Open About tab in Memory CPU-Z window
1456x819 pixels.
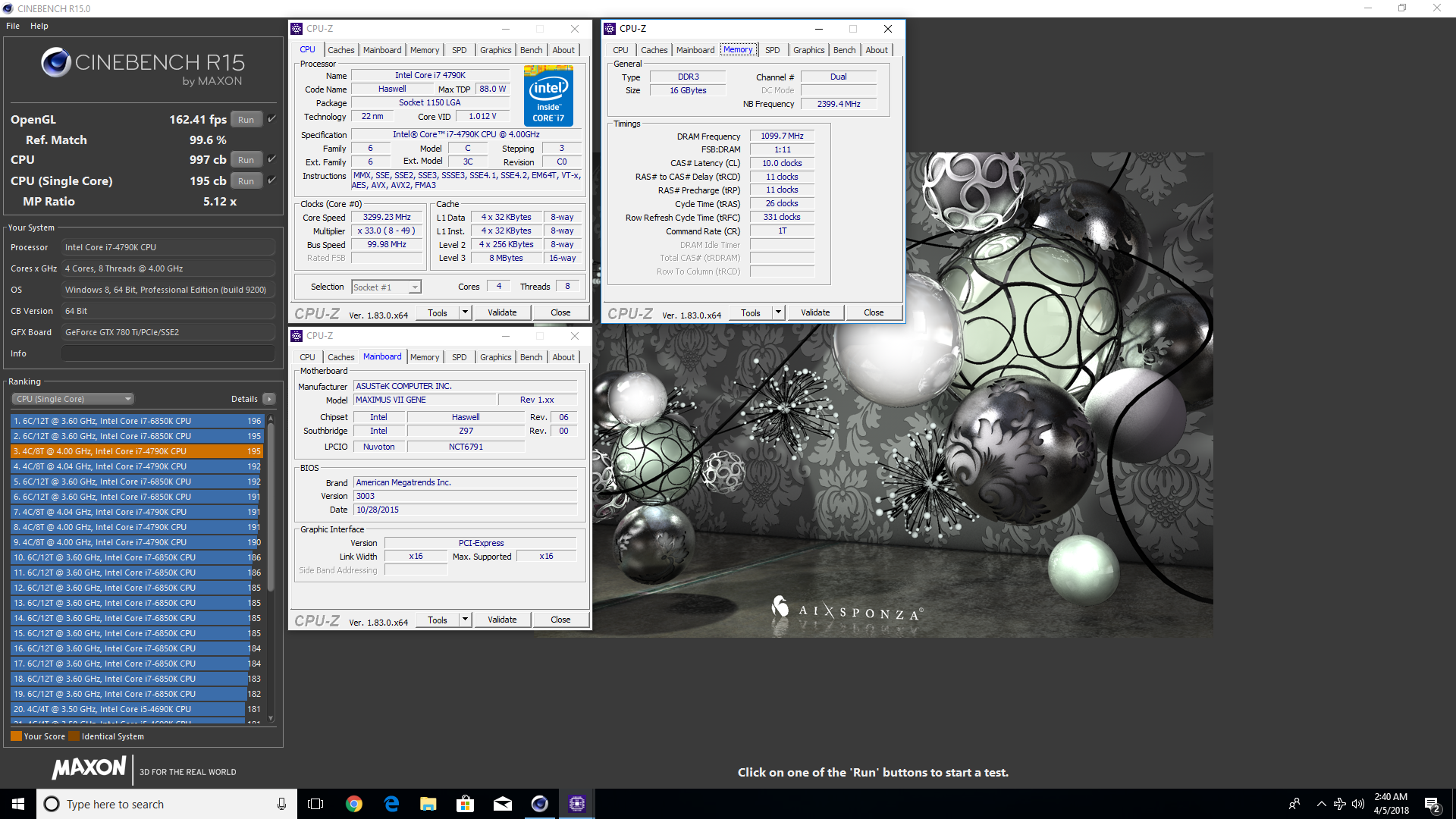pos(877,50)
